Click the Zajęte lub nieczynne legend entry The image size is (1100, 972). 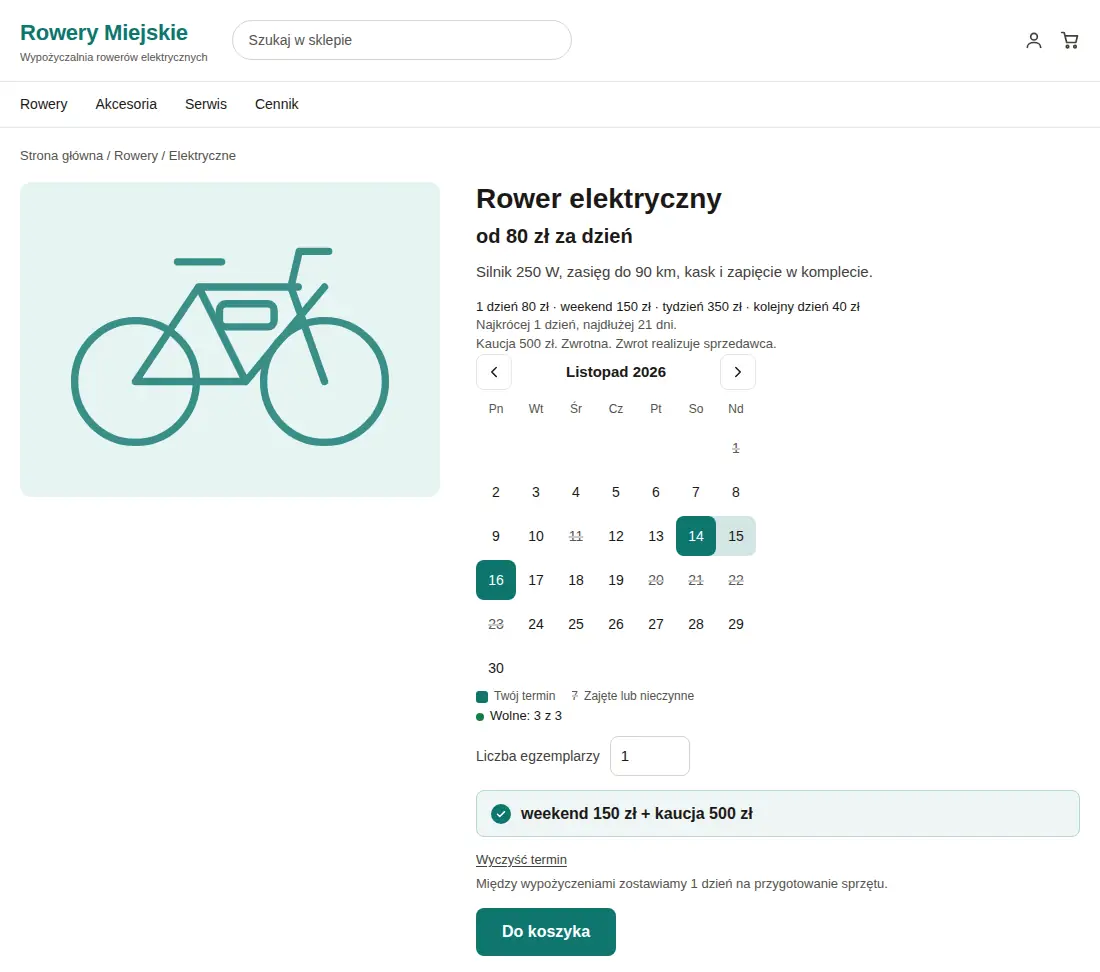pos(632,696)
